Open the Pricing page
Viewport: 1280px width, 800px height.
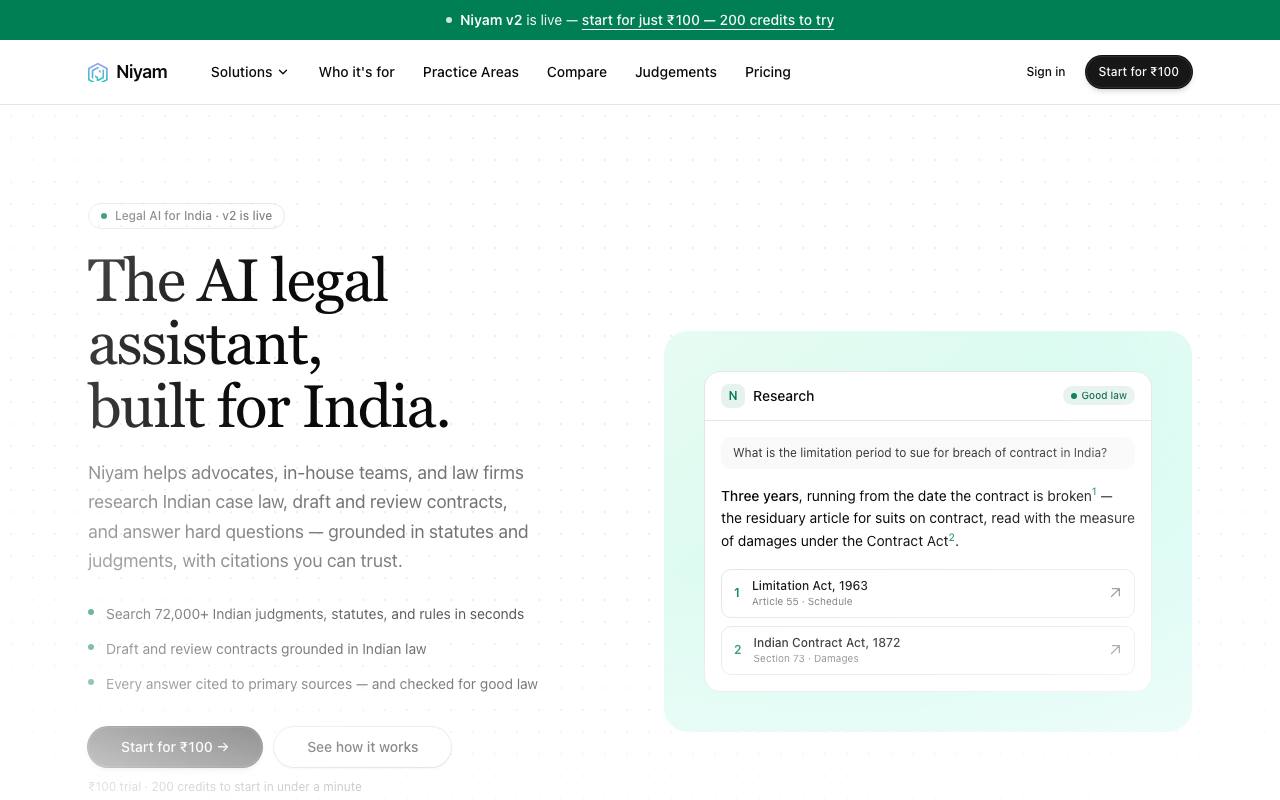pyautogui.click(x=768, y=72)
